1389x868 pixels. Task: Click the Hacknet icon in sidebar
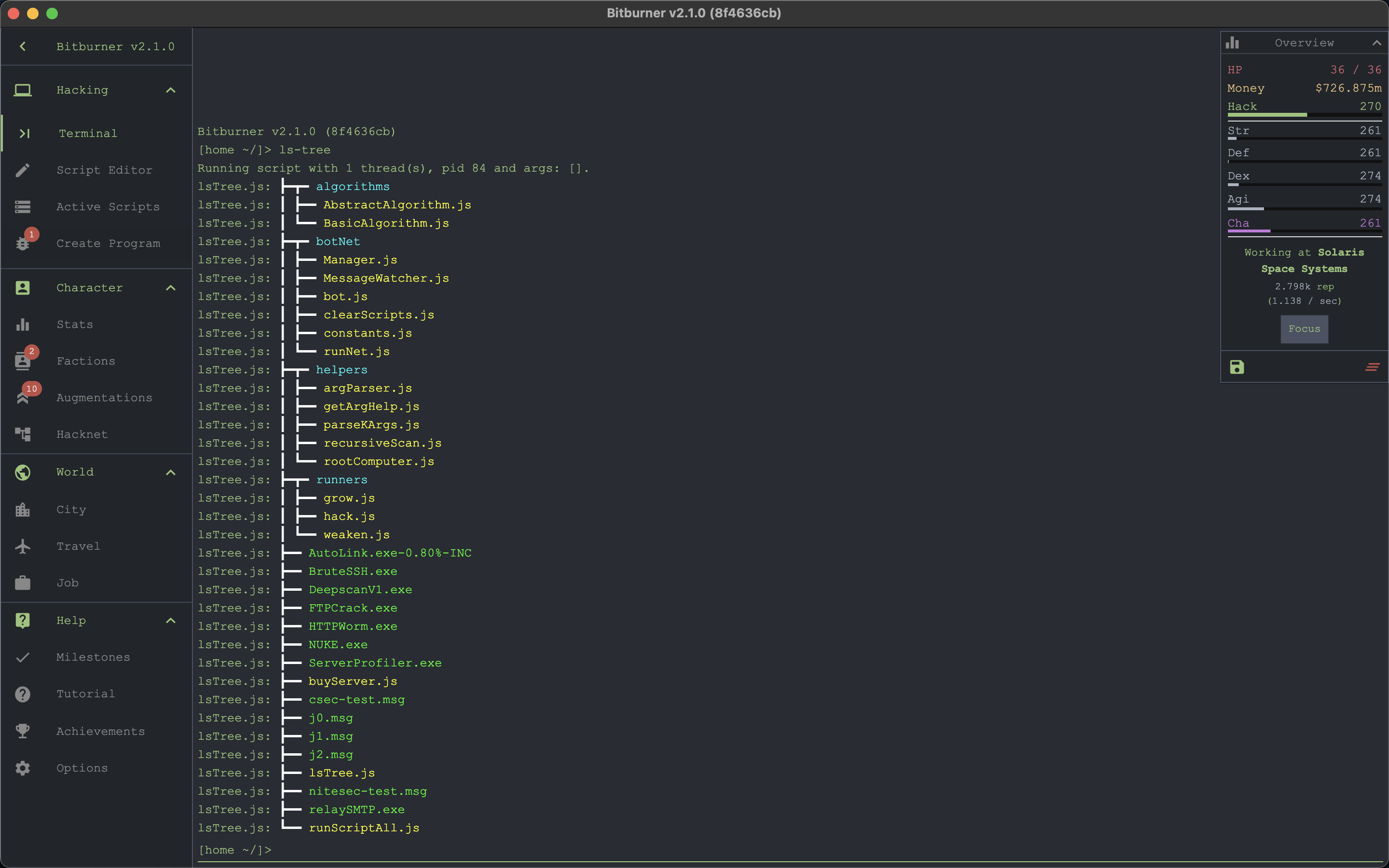click(x=24, y=434)
